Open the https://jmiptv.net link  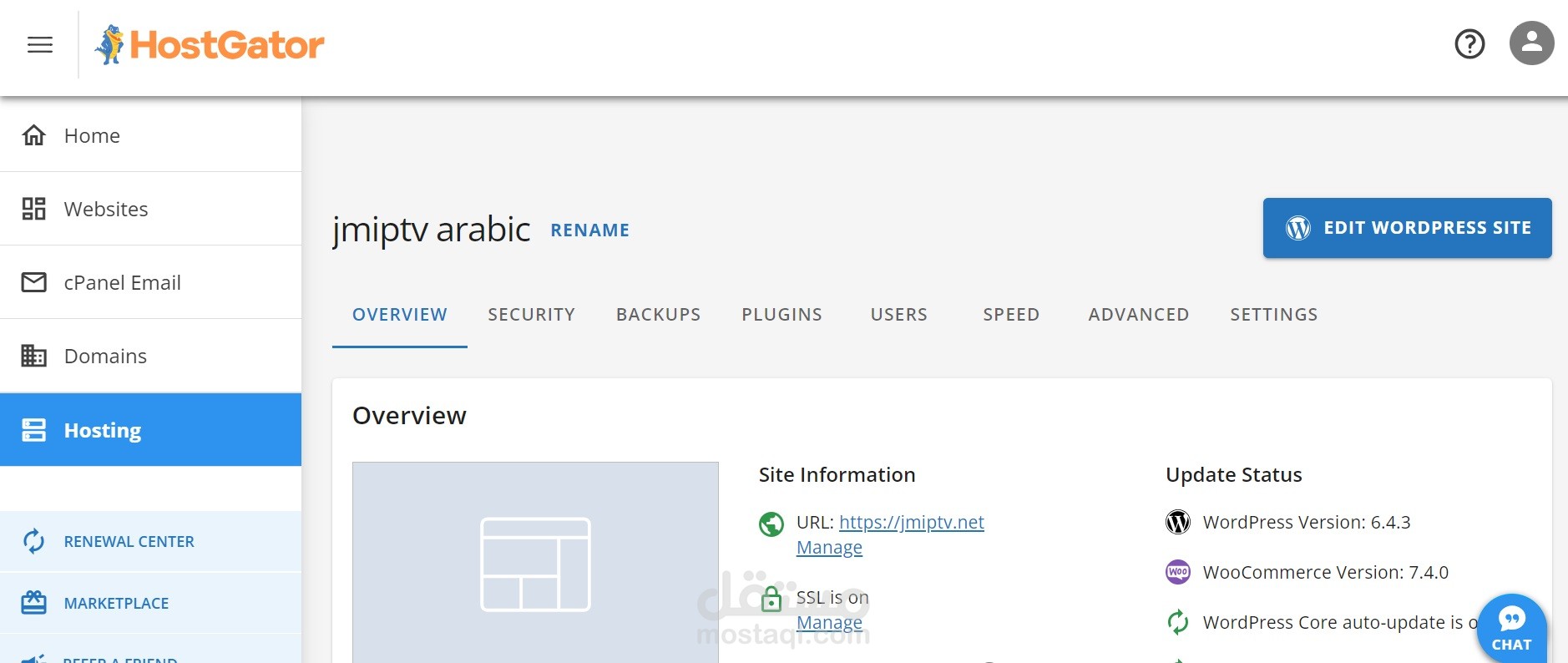coord(912,523)
